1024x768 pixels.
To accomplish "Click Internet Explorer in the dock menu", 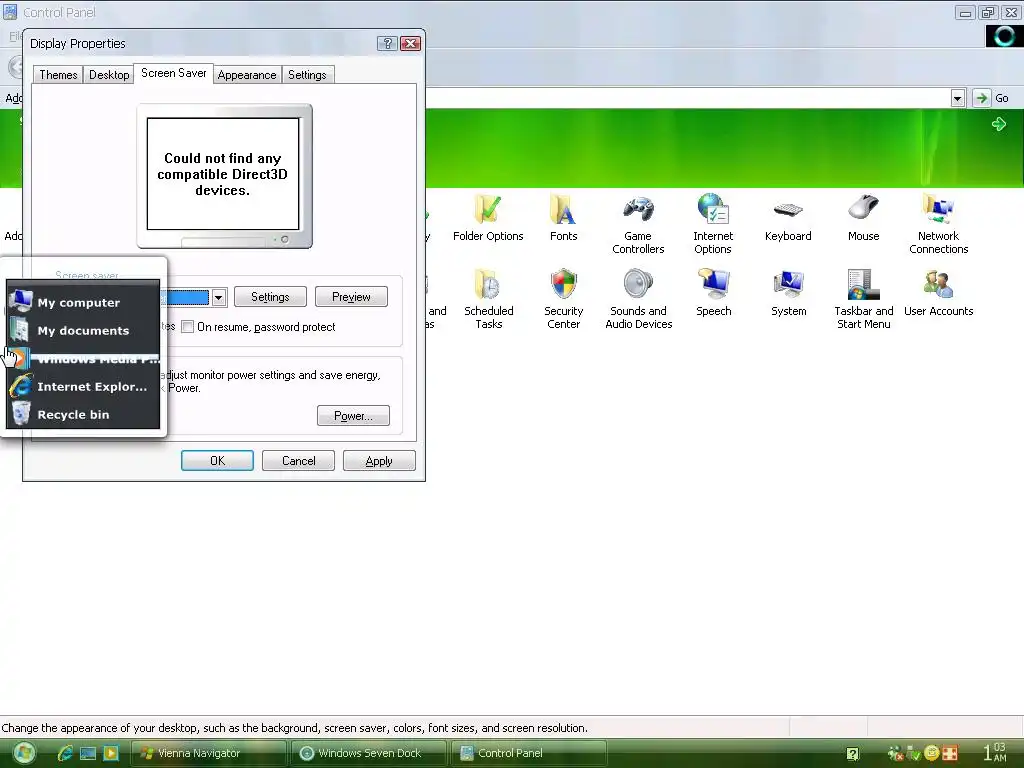I will click(x=83, y=387).
